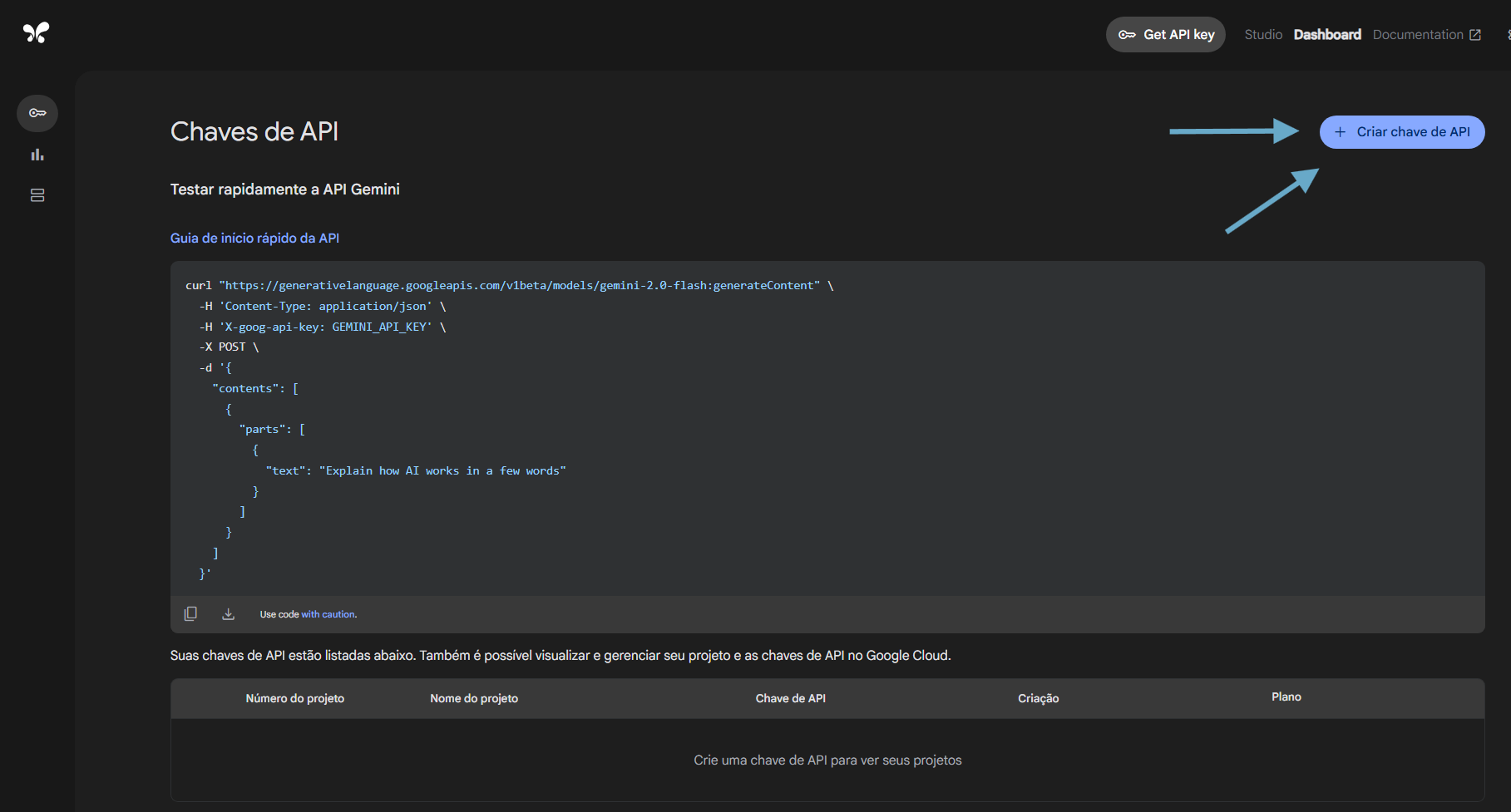
Task: Open the stacked rows sidebar icon
Action: click(x=37, y=195)
